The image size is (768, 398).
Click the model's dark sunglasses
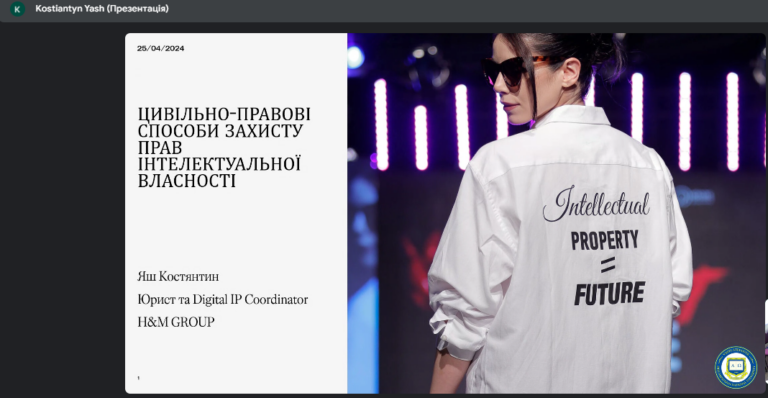pos(513,70)
